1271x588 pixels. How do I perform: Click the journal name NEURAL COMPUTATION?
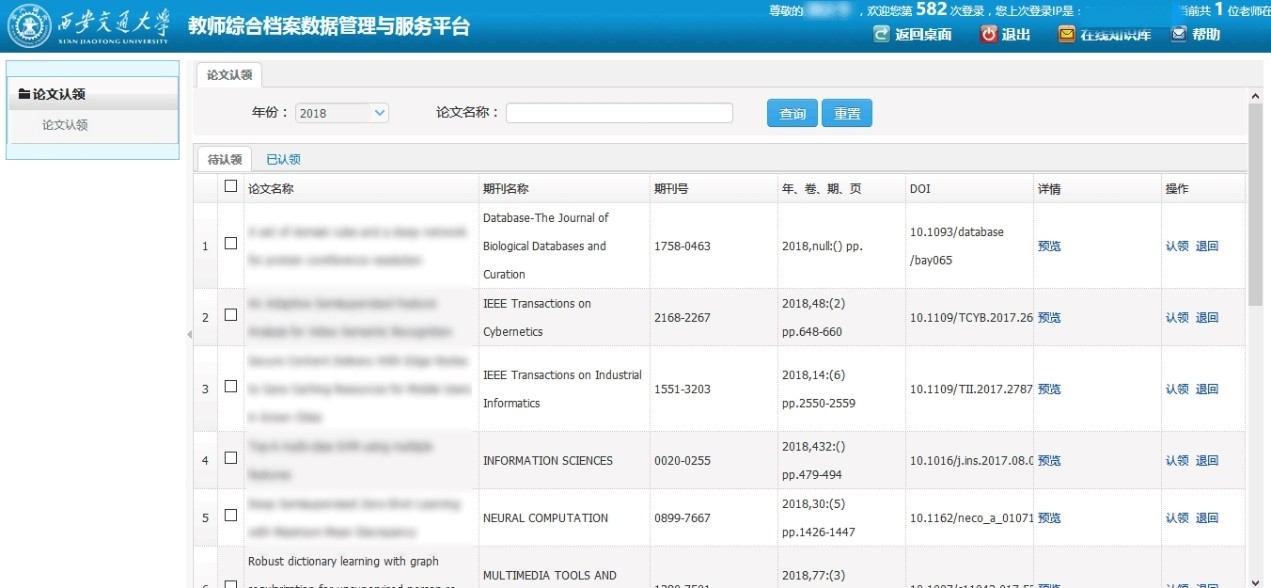point(546,518)
